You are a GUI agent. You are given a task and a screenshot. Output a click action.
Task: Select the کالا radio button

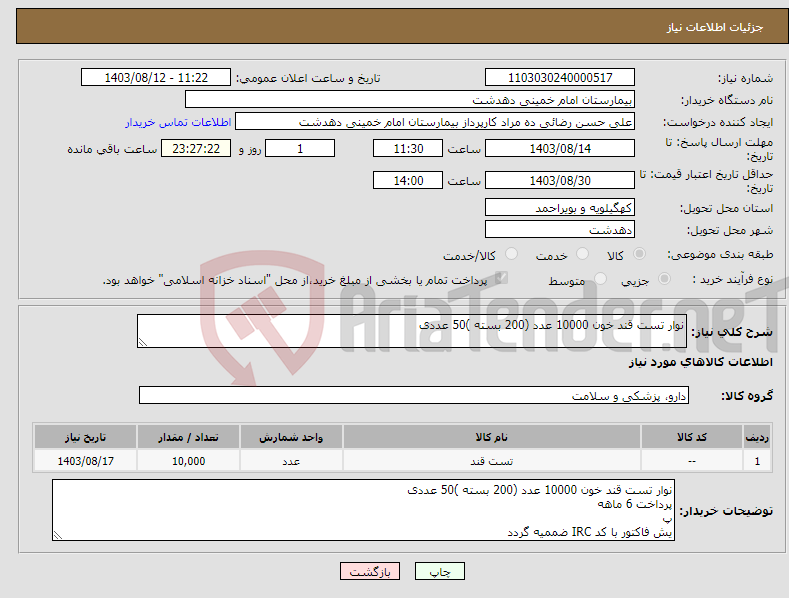(x=640, y=254)
